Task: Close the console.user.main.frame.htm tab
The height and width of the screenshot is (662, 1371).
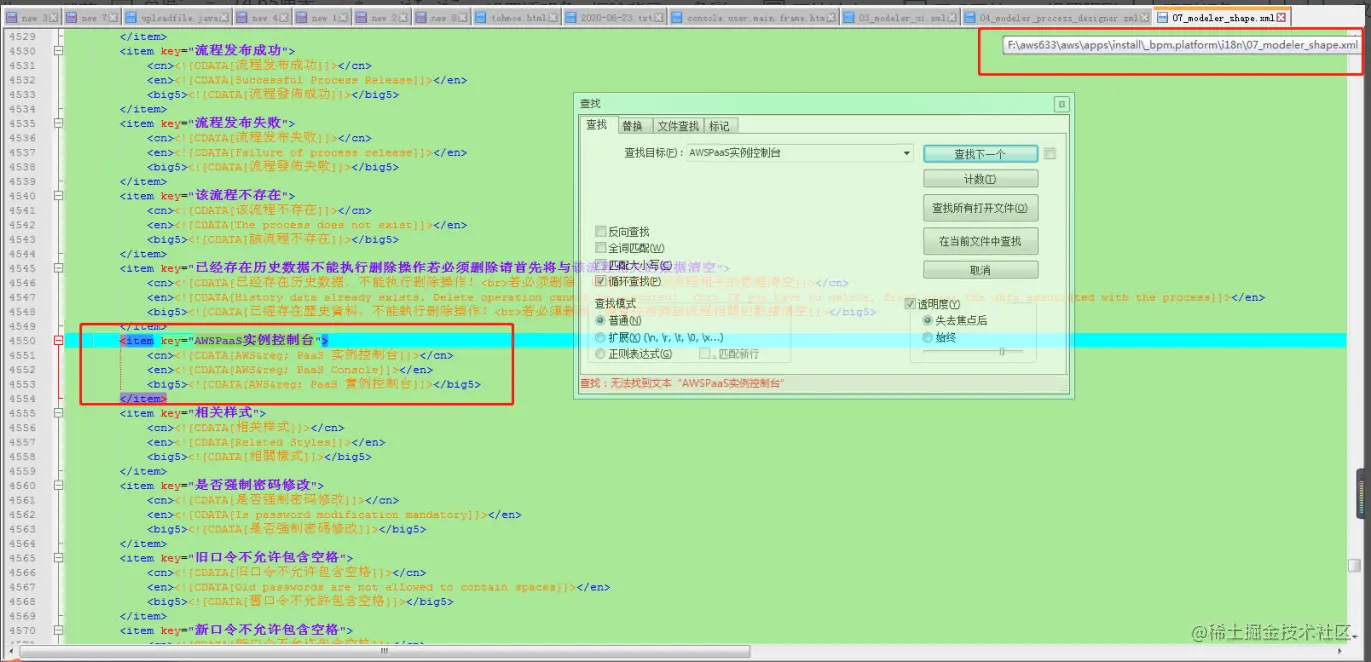Action: click(831, 18)
